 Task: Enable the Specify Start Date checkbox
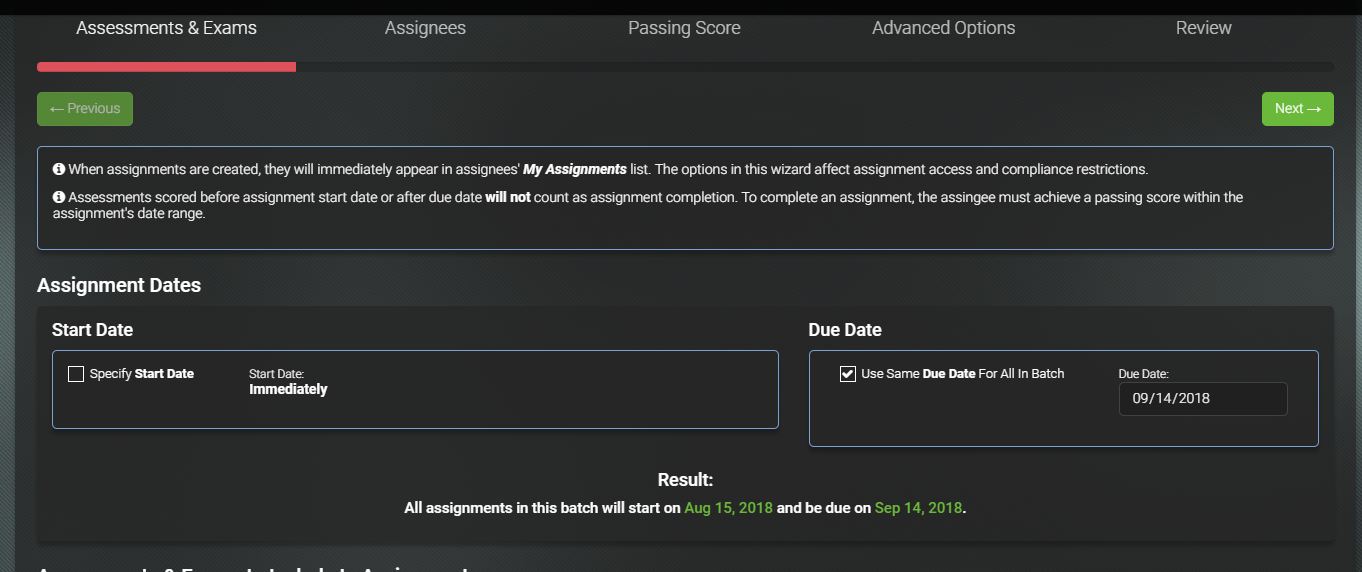pyautogui.click(x=76, y=374)
